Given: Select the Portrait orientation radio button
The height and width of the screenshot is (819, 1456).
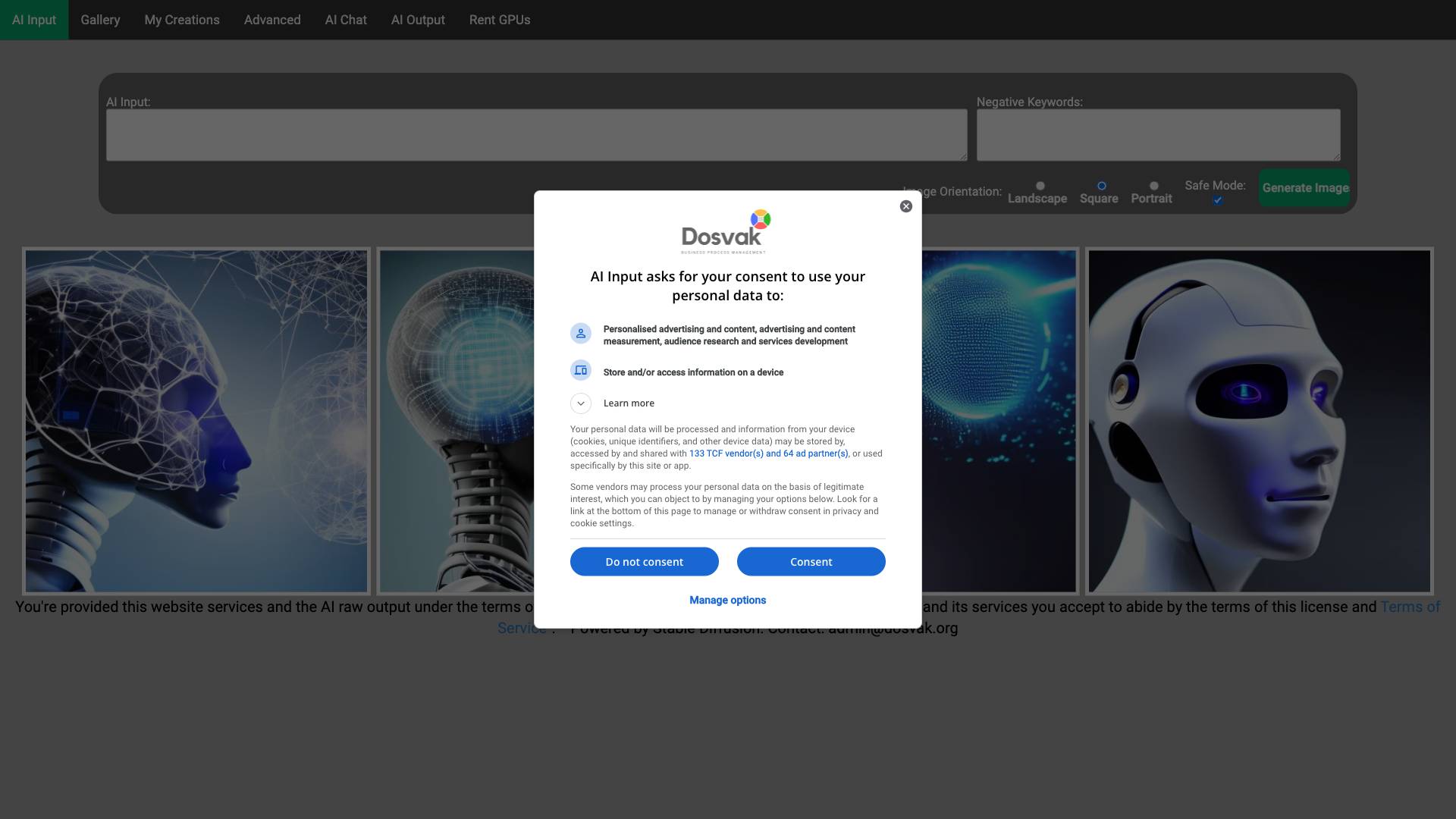Looking at the screenshot, I should pyautogui.click(x=1153, y=186).
